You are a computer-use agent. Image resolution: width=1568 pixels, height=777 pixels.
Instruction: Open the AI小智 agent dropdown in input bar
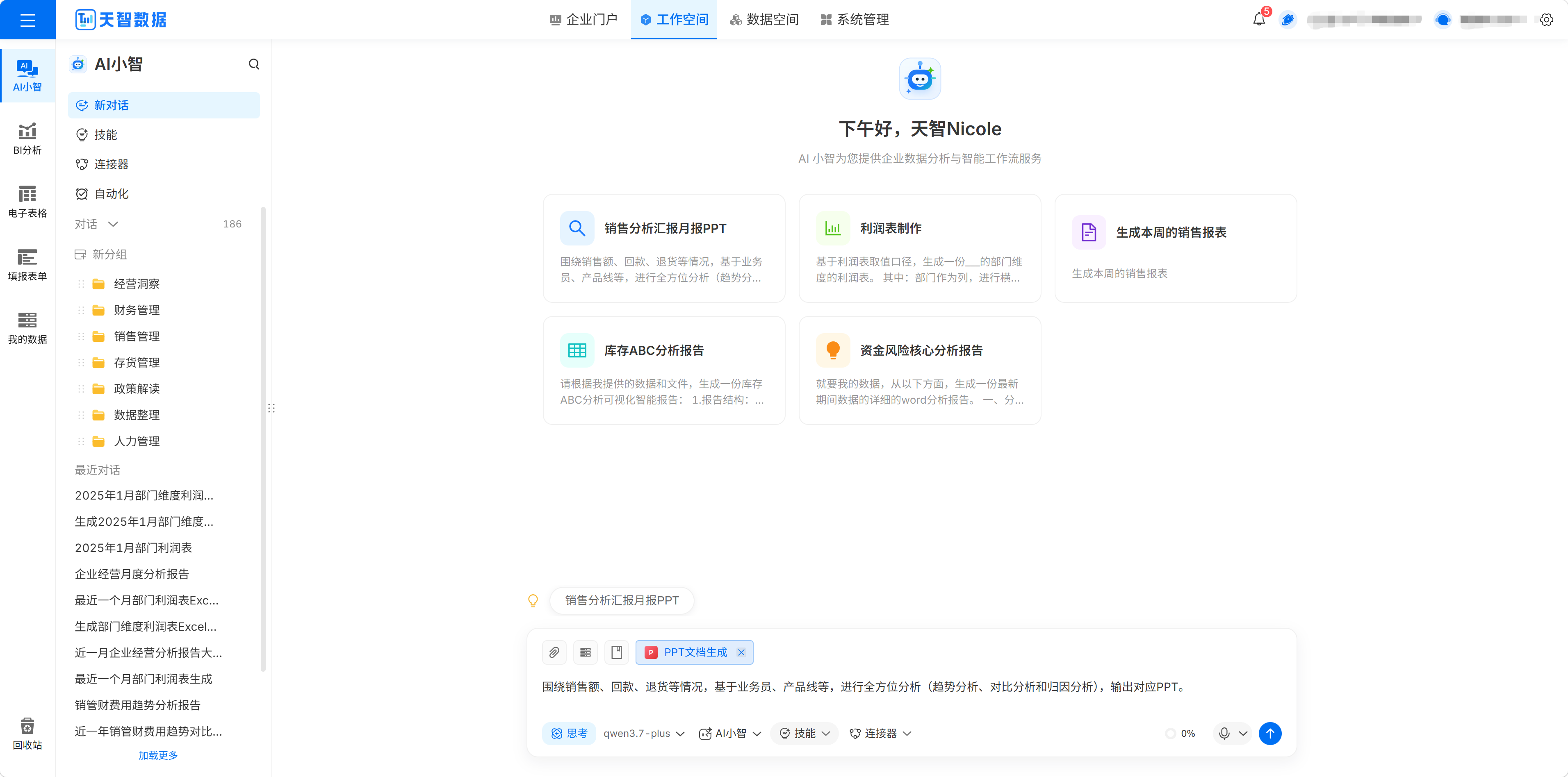[x=730, y=733]
